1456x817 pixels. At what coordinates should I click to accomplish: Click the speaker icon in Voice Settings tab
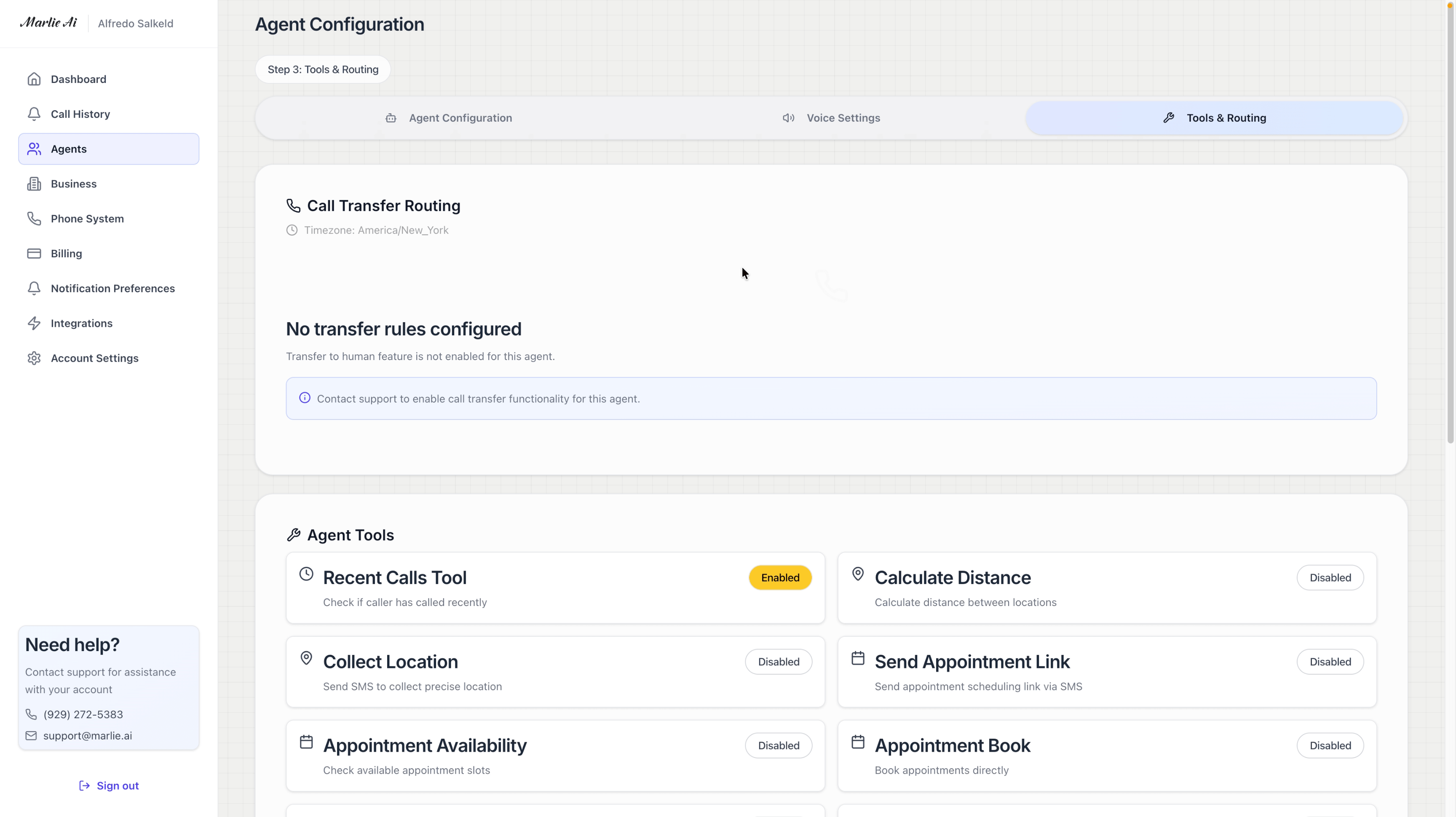(x=789, y=118)
